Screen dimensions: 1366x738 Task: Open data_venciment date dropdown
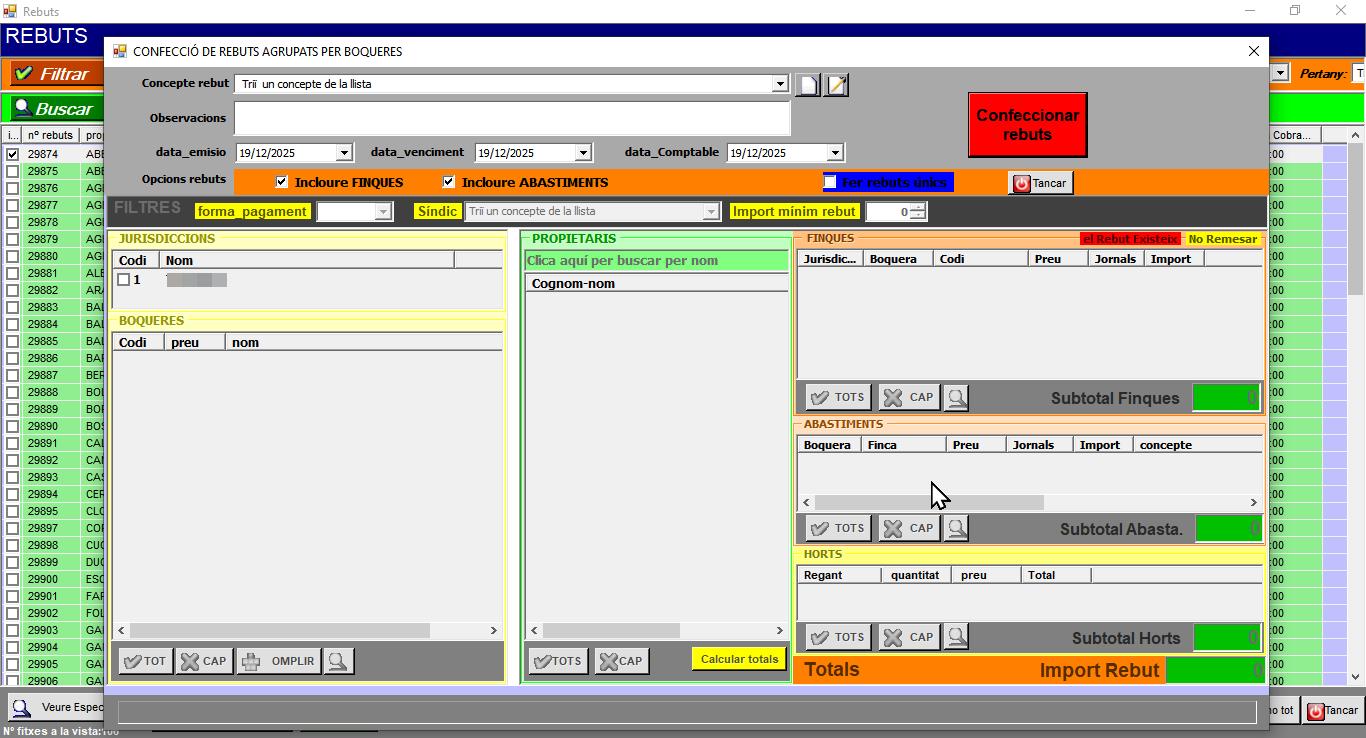click(x=583, y=153)
